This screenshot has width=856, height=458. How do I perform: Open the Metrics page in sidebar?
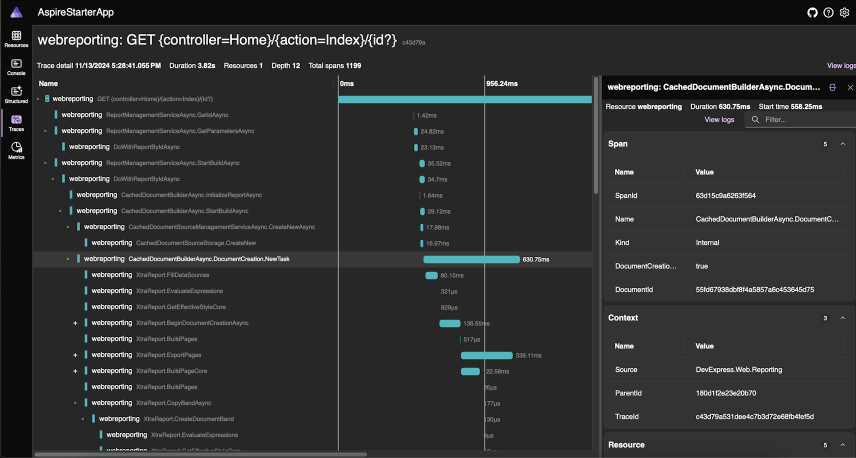pyautogui.click(x=15, y=151)
